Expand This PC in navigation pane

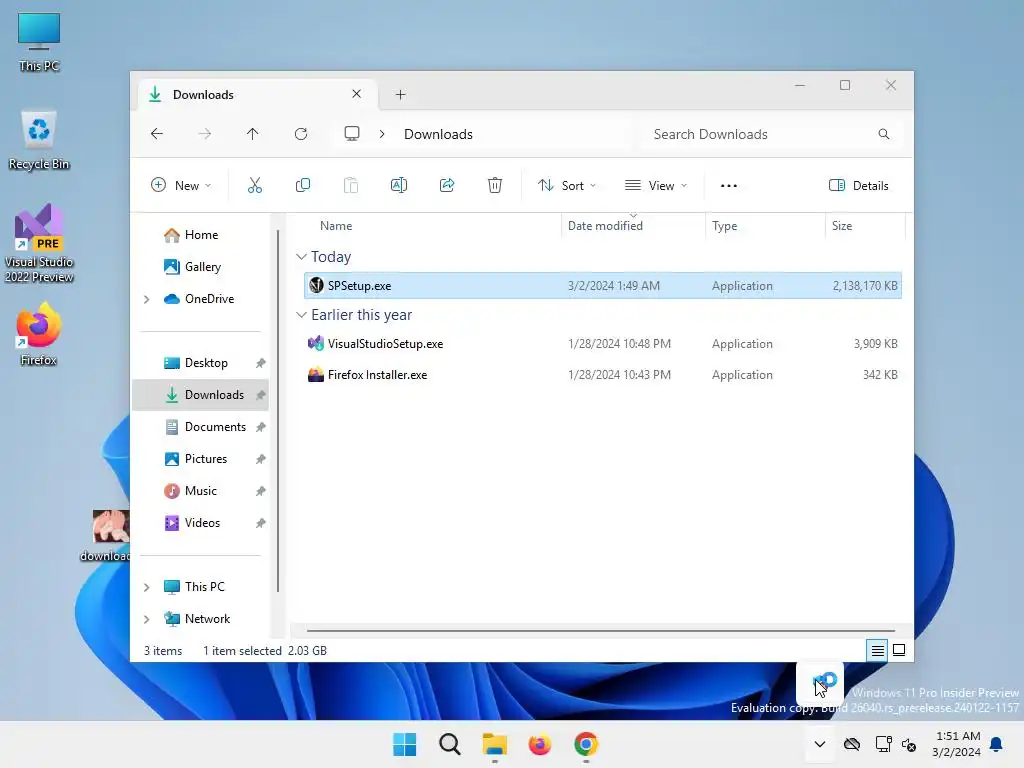pyautogui.click(x=147, y=587)
